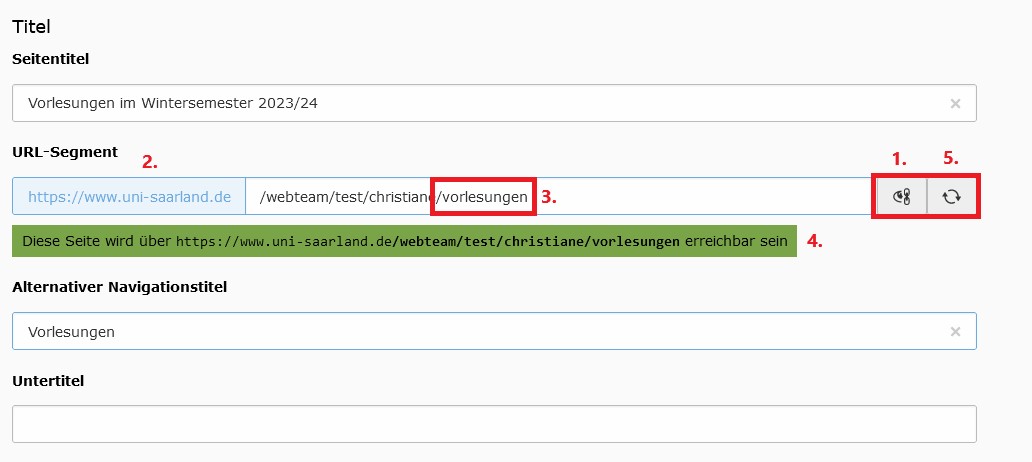This screenshot has width=1032, height=462.
Task: Click into the empty Untertitel field
Action: [494, 424]
